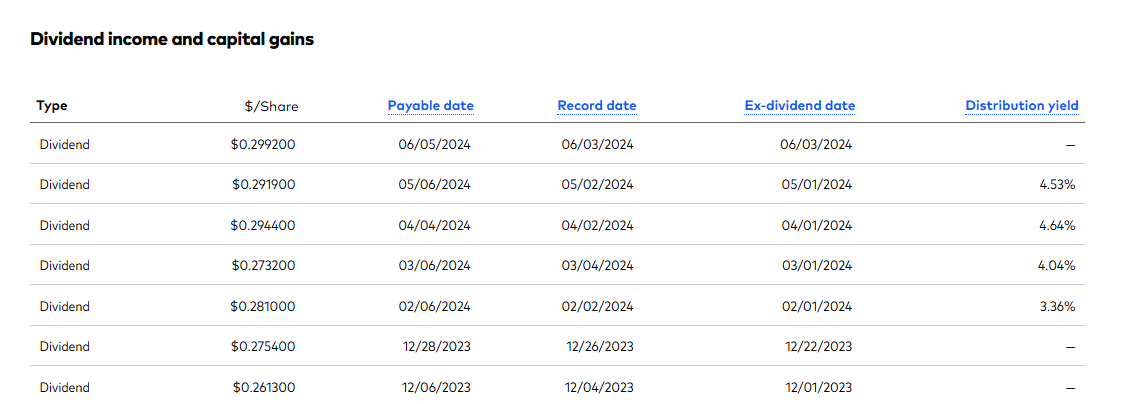Viewport: 1137px width, 404px height.
Task: Click the 4.64% distribution yield value
Action: point(1056,225)
